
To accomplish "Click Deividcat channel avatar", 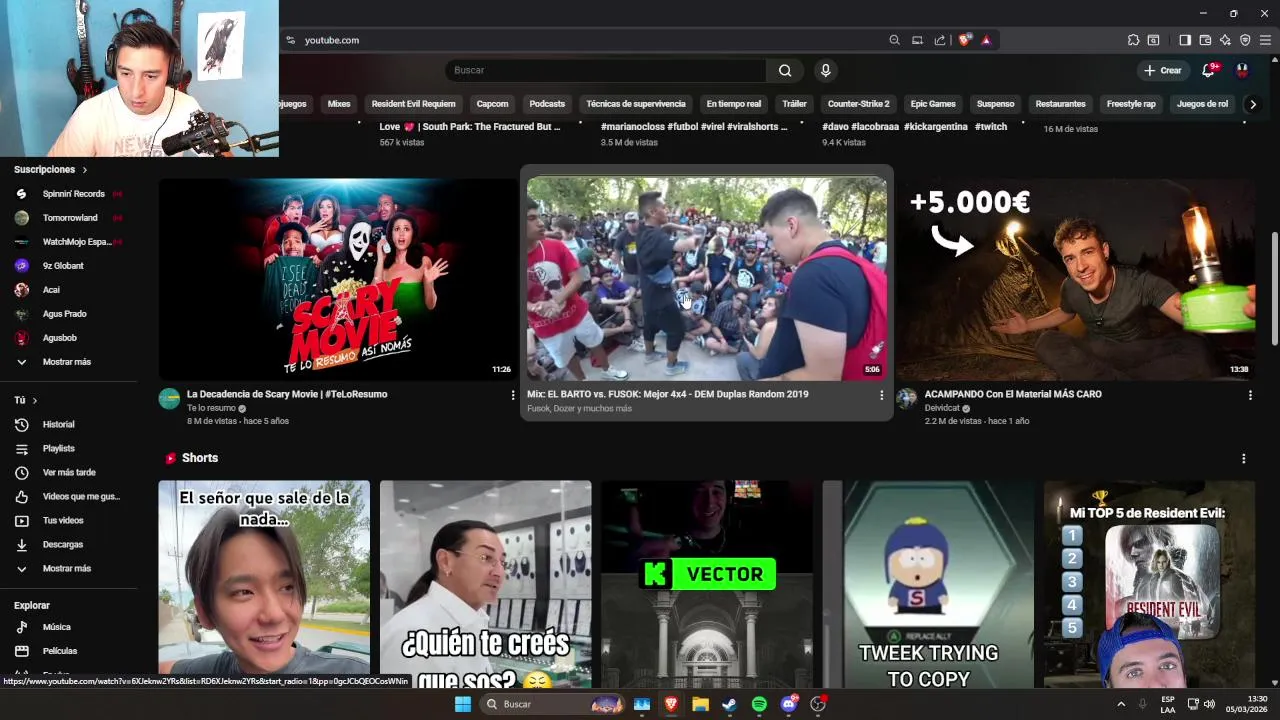I will pyautogui.click(x=907, y=399).
